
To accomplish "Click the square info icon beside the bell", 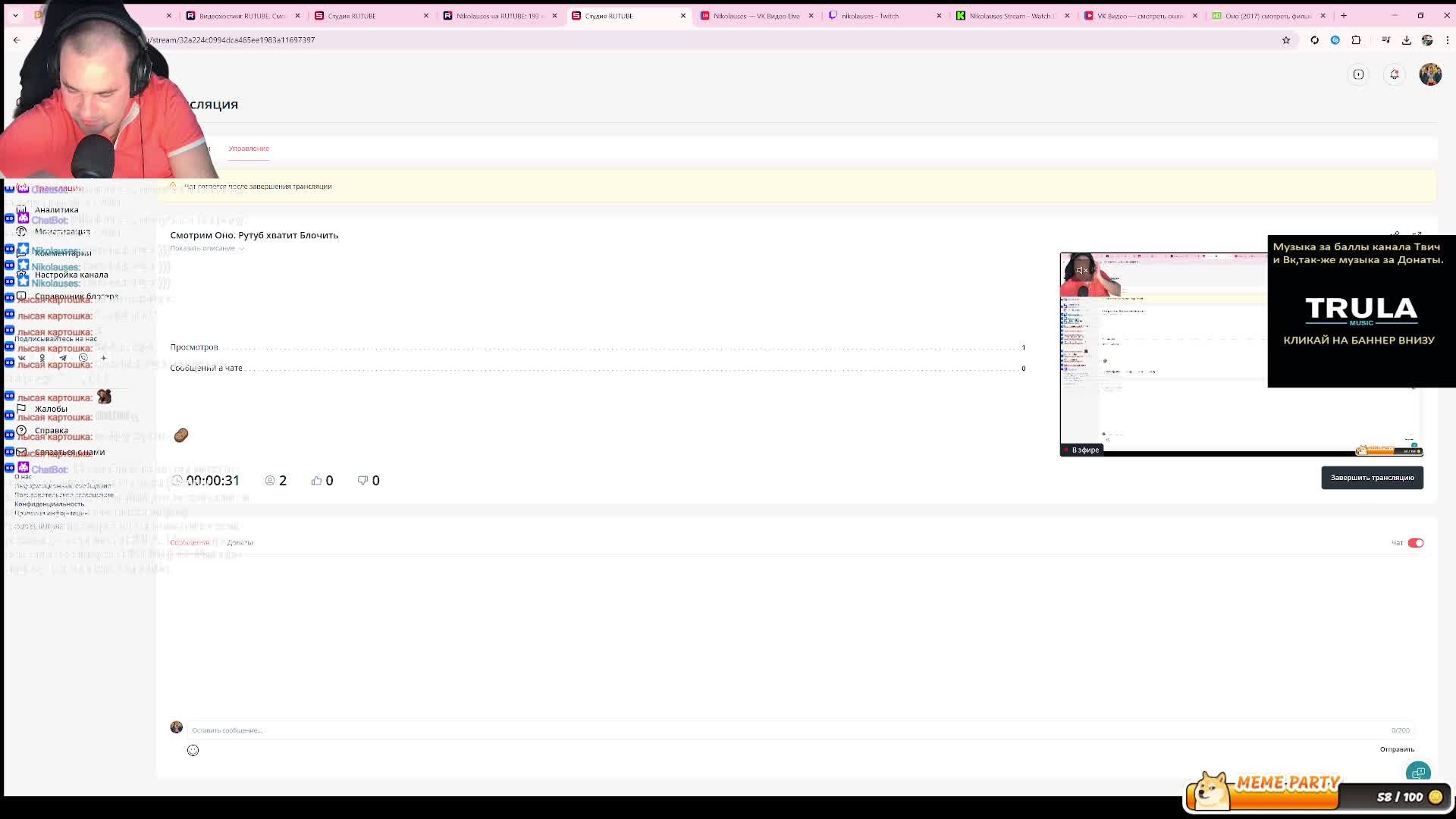I will tap(1358, 74).
